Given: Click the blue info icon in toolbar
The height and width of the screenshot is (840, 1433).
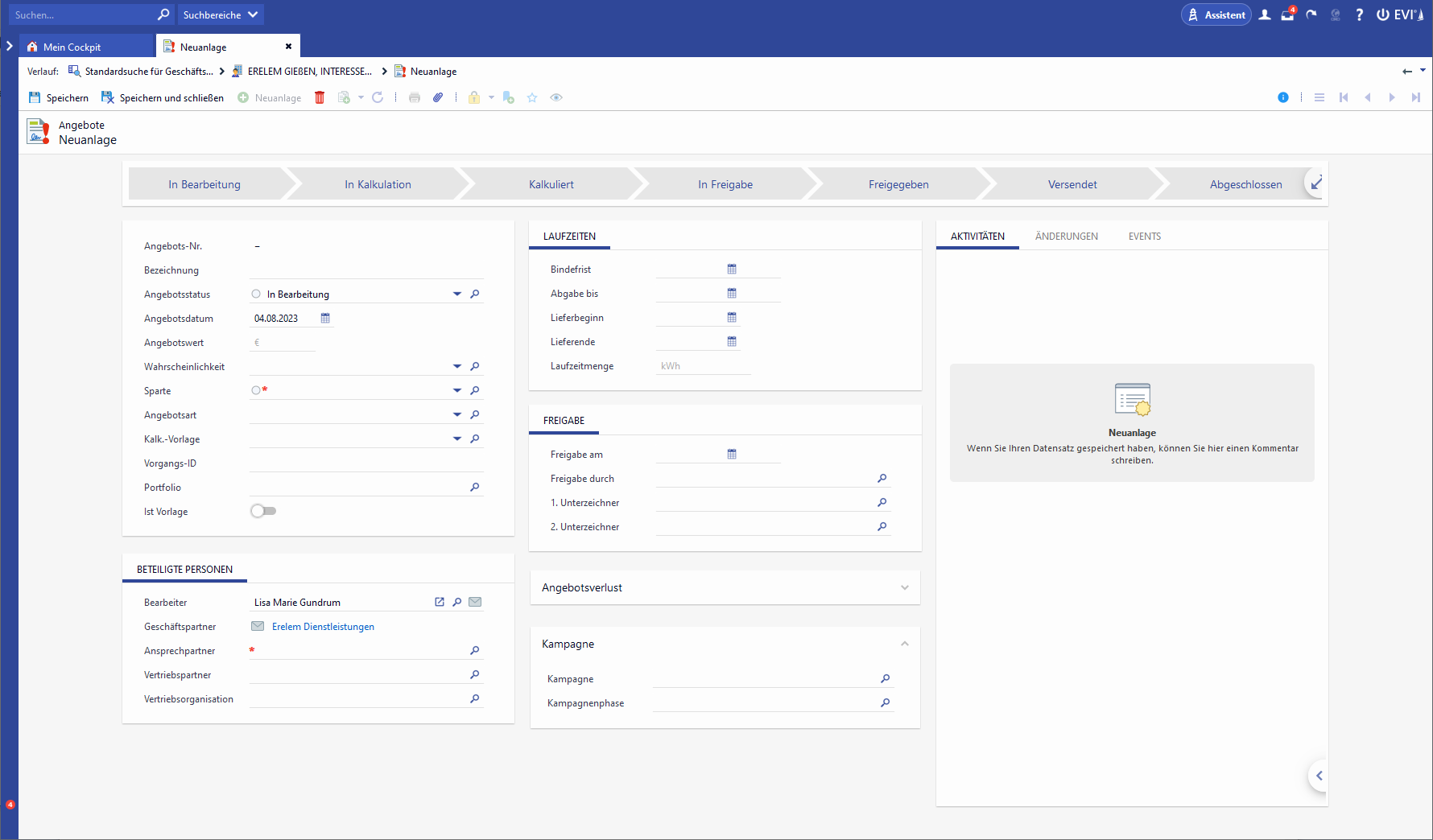Looking at the screenshot, I should 1282,97.
